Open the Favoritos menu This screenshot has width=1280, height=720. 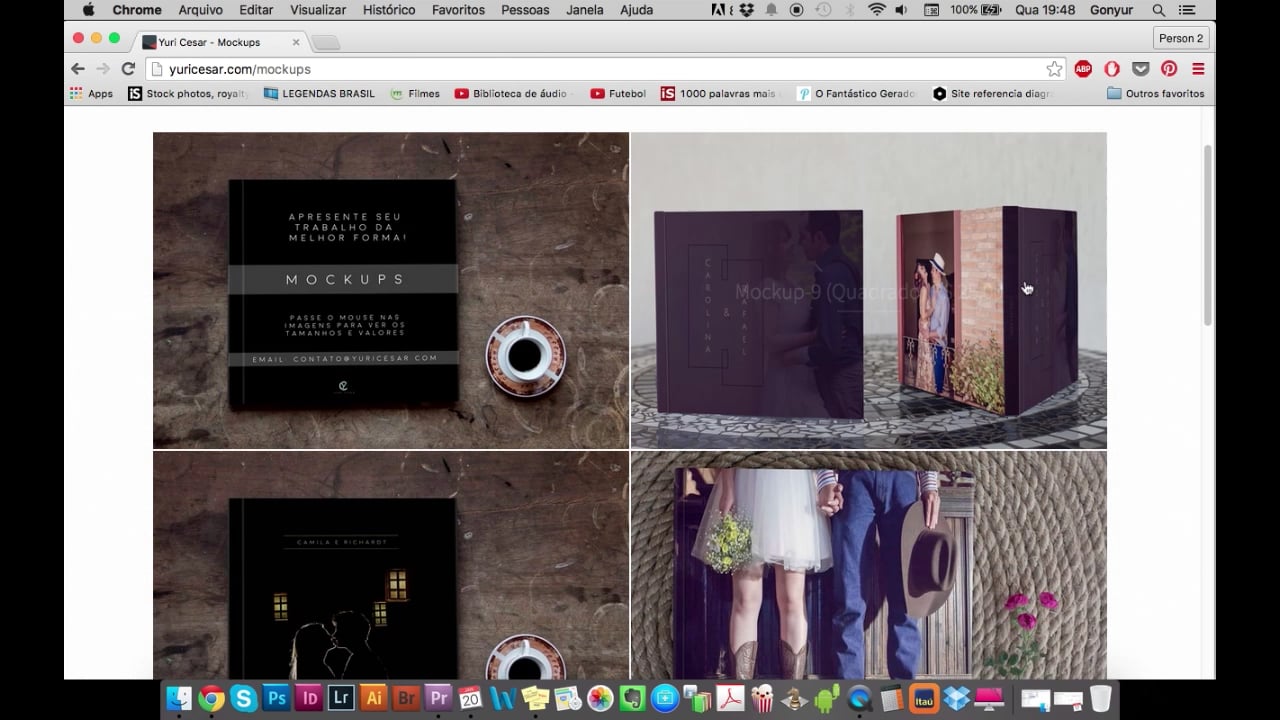(458, 10)
